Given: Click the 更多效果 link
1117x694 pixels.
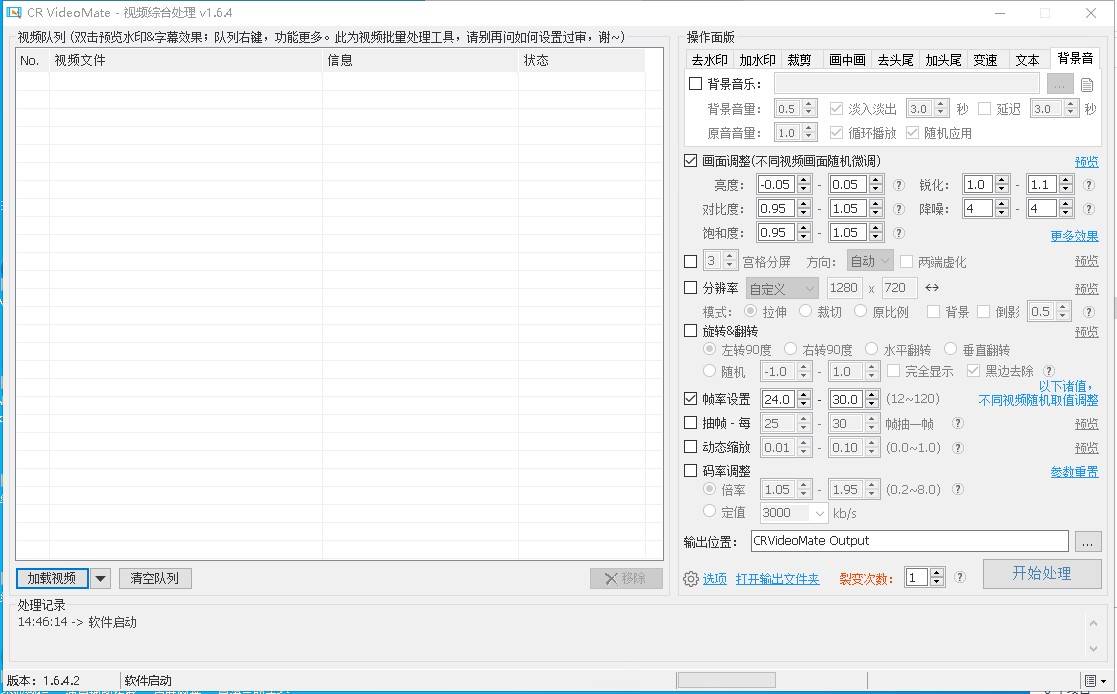Looking at the screenshot, I should click(1074, 236).
